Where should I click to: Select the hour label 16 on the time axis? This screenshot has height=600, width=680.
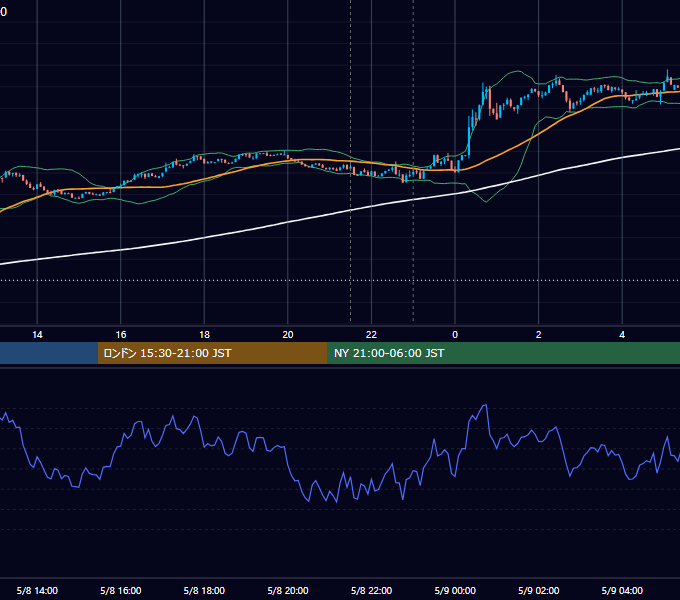(121, 335)
